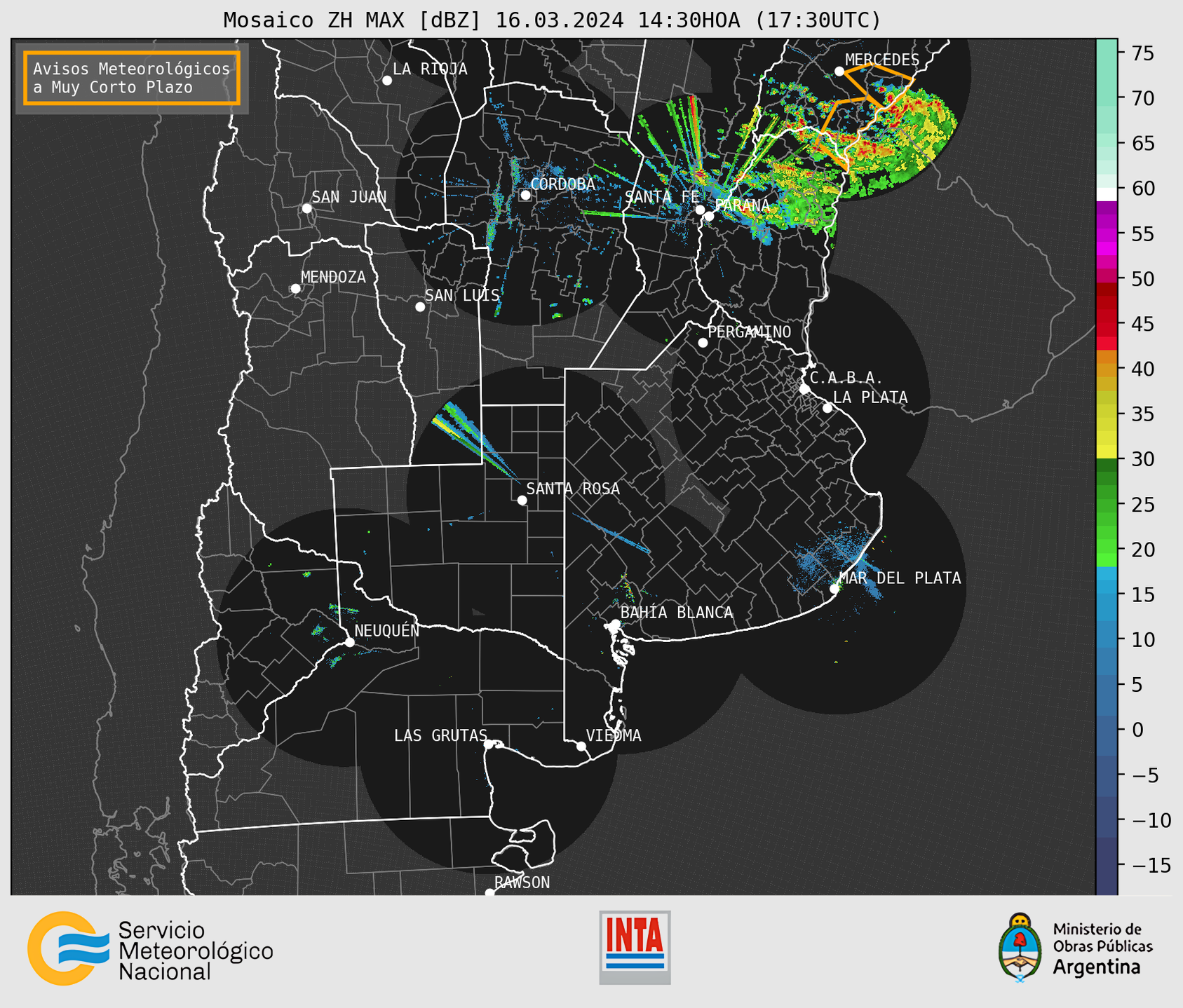Click the C.A.B.A. city marker dot
Image resolution: width=1183 pixels, height=1008 pixels.
[x=804, y=389]
